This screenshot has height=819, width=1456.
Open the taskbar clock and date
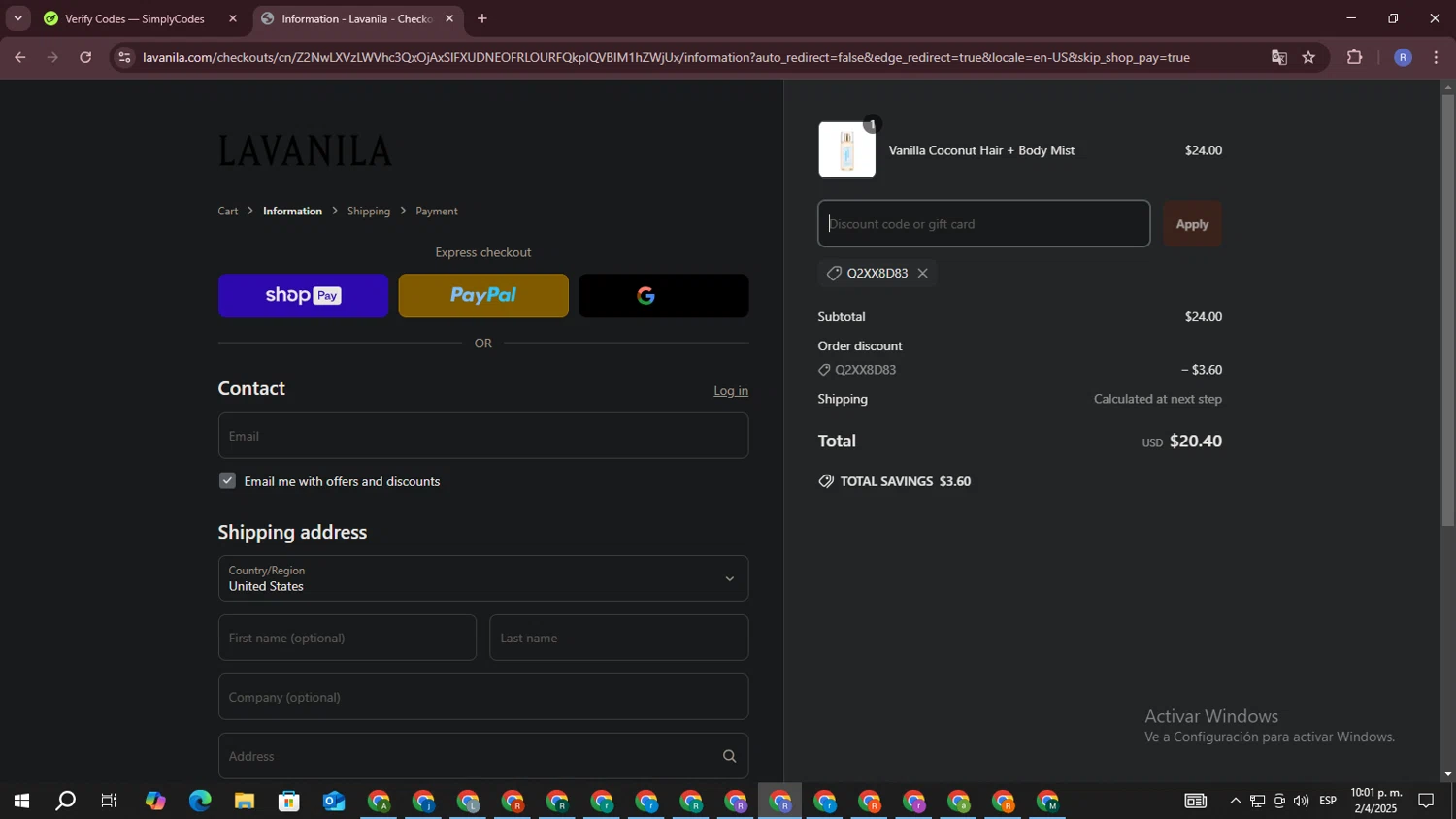(x=1376, y=801)
